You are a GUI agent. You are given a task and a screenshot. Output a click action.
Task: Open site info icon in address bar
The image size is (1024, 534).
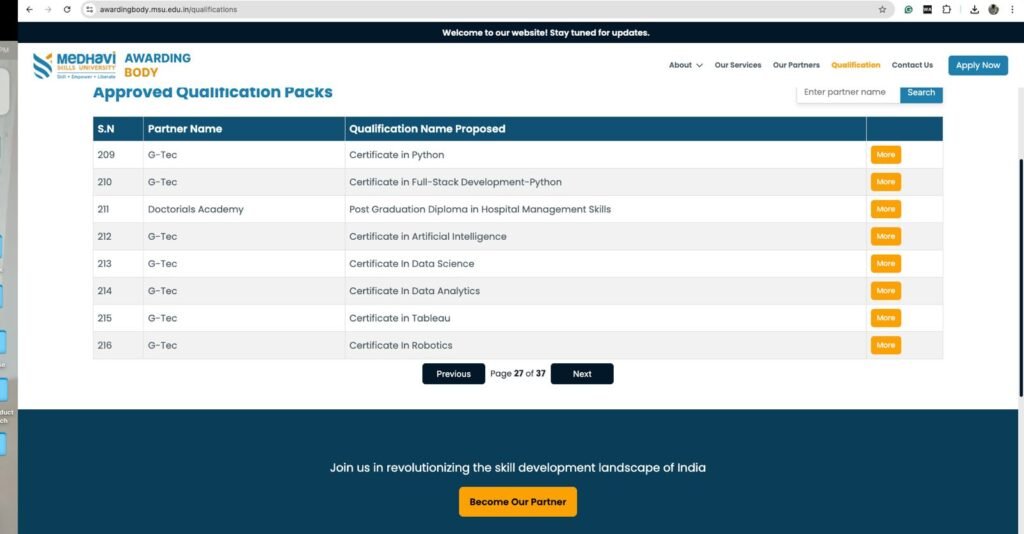[89, 10]
